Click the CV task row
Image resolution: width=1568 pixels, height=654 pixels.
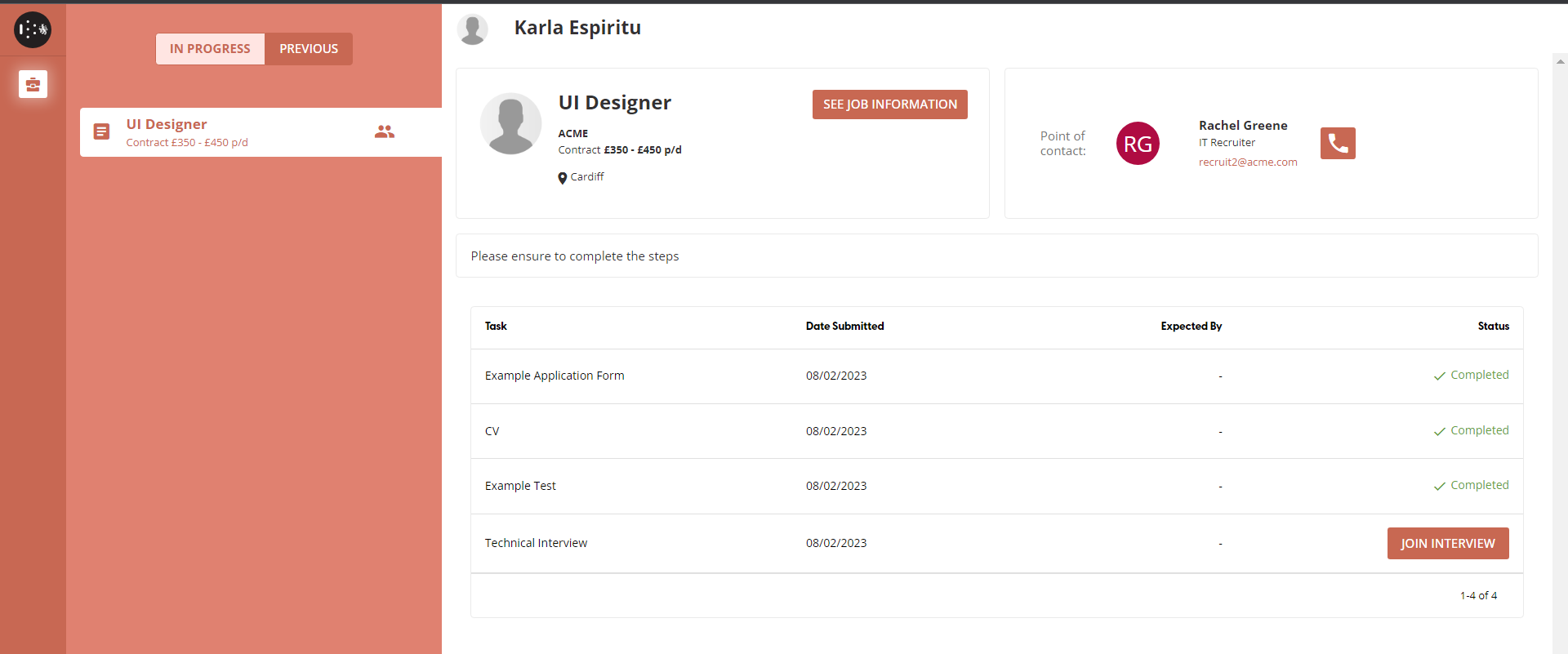[x=492, y=431]
